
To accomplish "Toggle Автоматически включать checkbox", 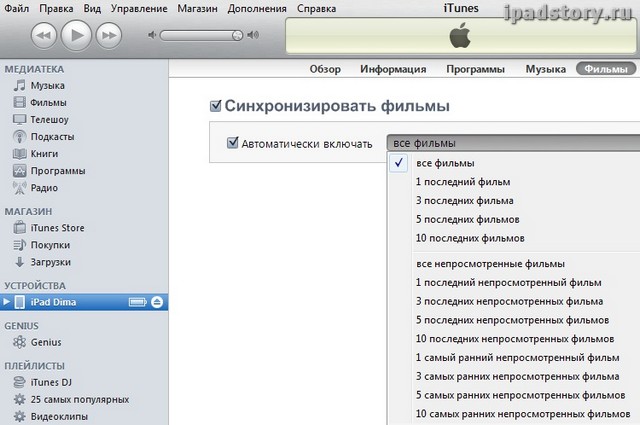I will coord(232,142).
